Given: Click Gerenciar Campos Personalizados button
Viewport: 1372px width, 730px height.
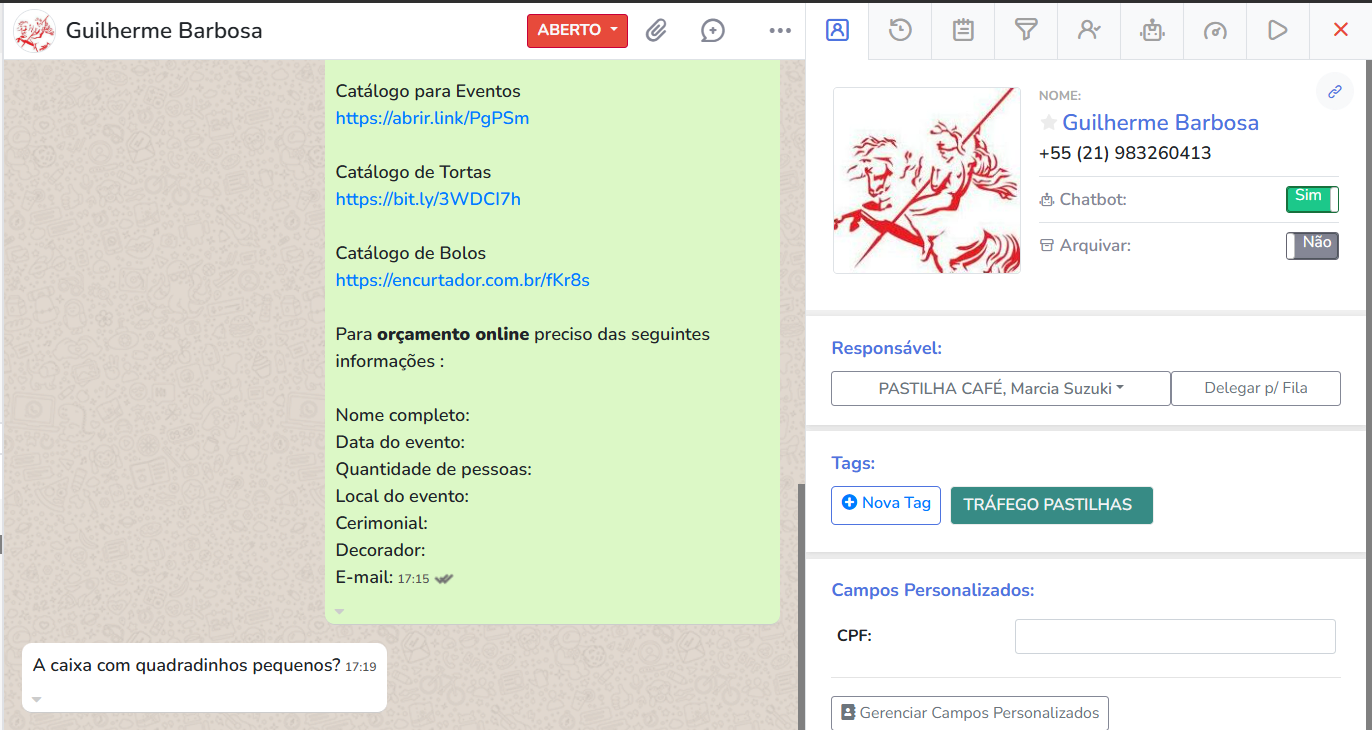Looking at the screenshot, I should tap(970, 713).
